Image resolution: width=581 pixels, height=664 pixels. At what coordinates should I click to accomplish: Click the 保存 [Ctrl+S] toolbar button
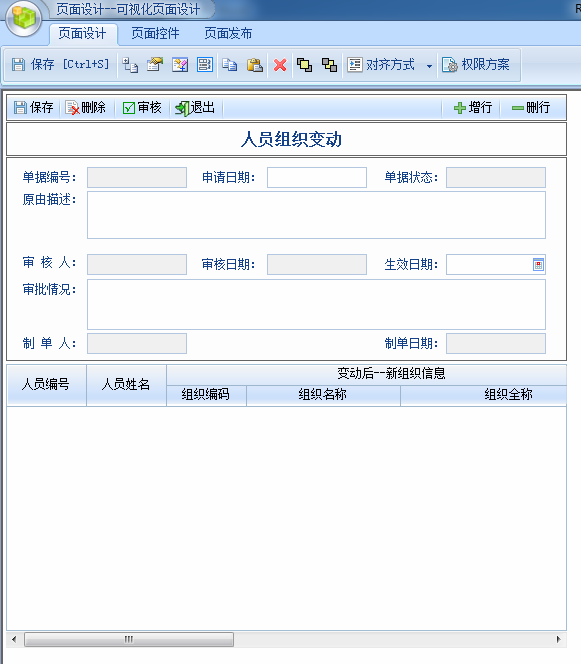point(60,65)
